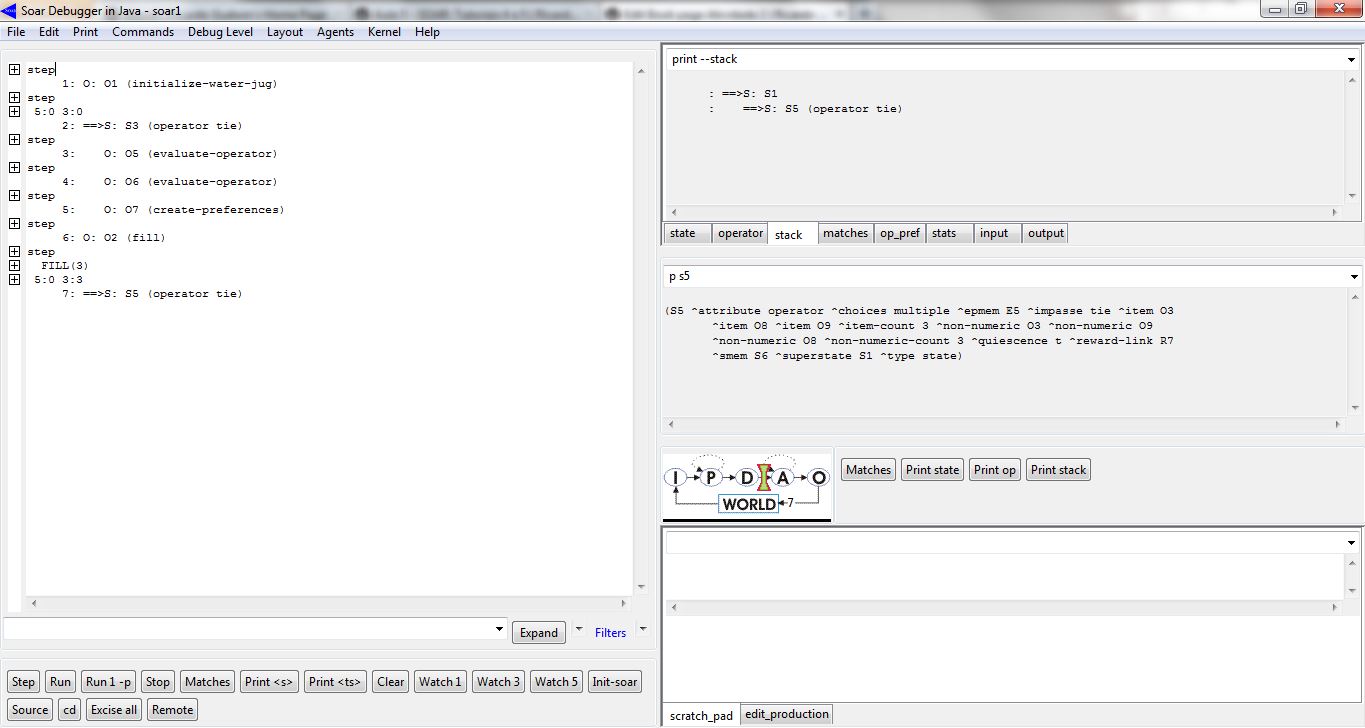
Task: Click the Excise all button
Action: click(x=114, y=710)
